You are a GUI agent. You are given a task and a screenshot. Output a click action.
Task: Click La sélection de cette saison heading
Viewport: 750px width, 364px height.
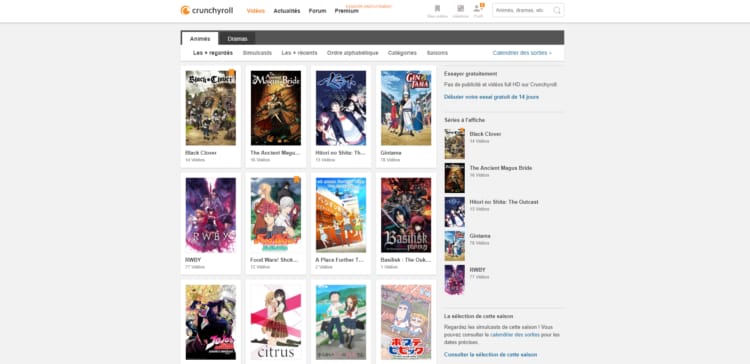pos(478,317)
